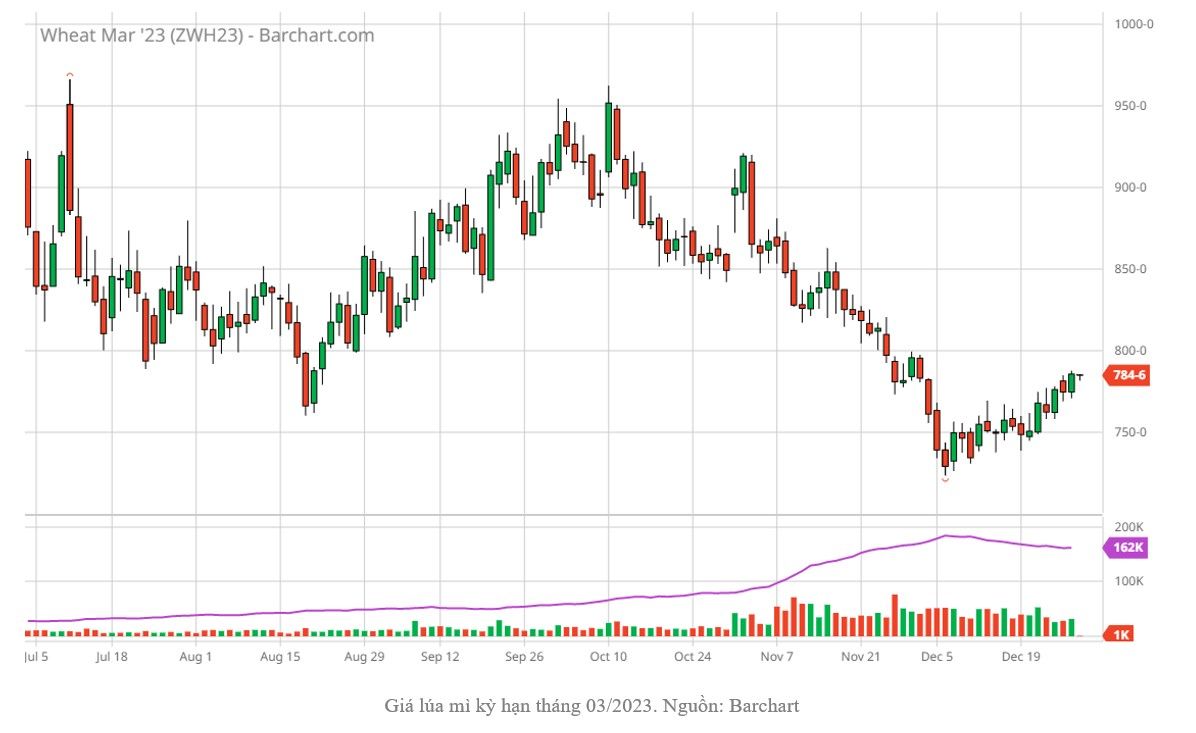1196x733 pixels.
Task: Click the "Dec 19" date label
Action: (x=1021, y=657)
